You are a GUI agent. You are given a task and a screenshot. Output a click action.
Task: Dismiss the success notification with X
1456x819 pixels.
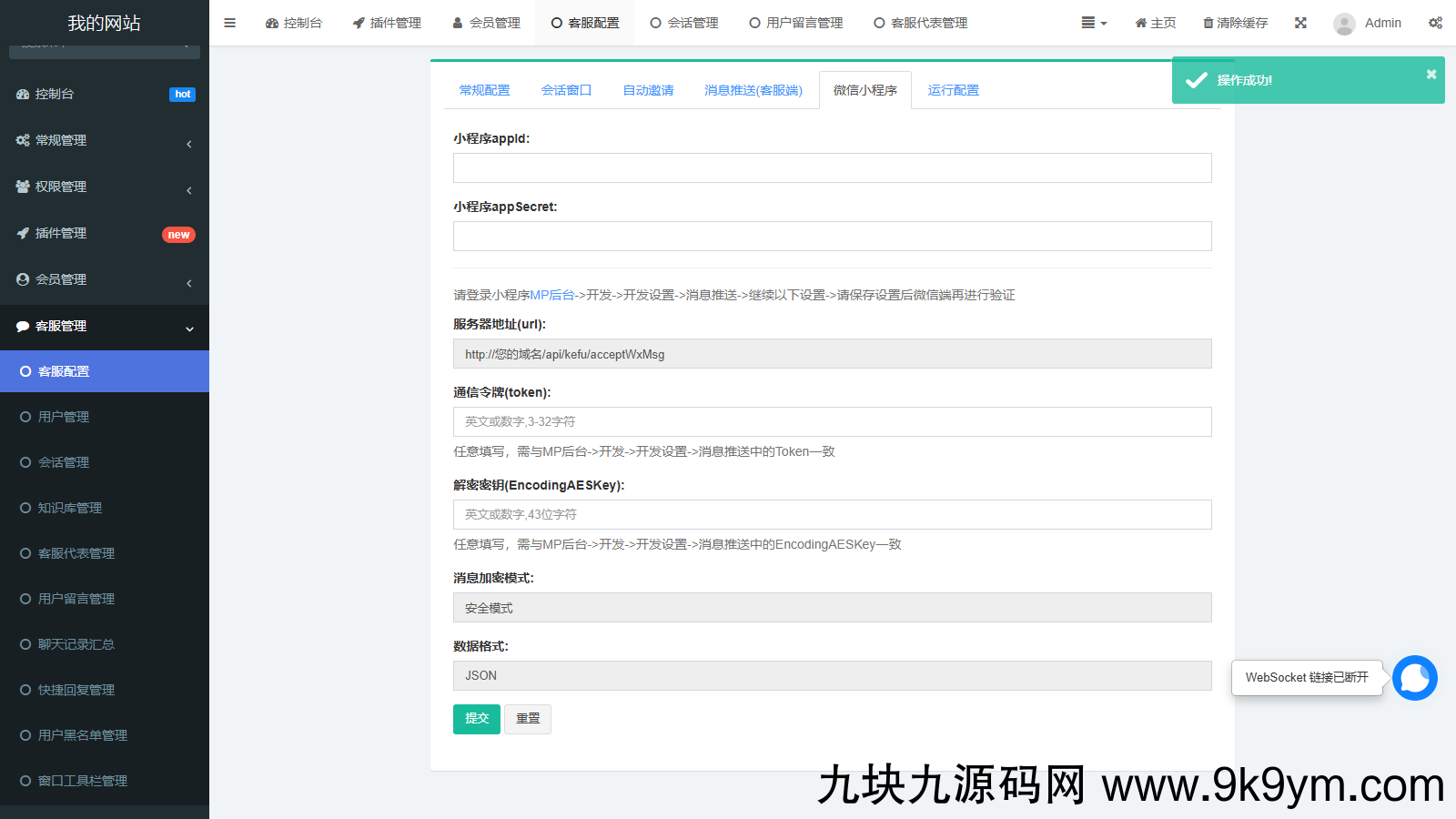pos(1431,75)
